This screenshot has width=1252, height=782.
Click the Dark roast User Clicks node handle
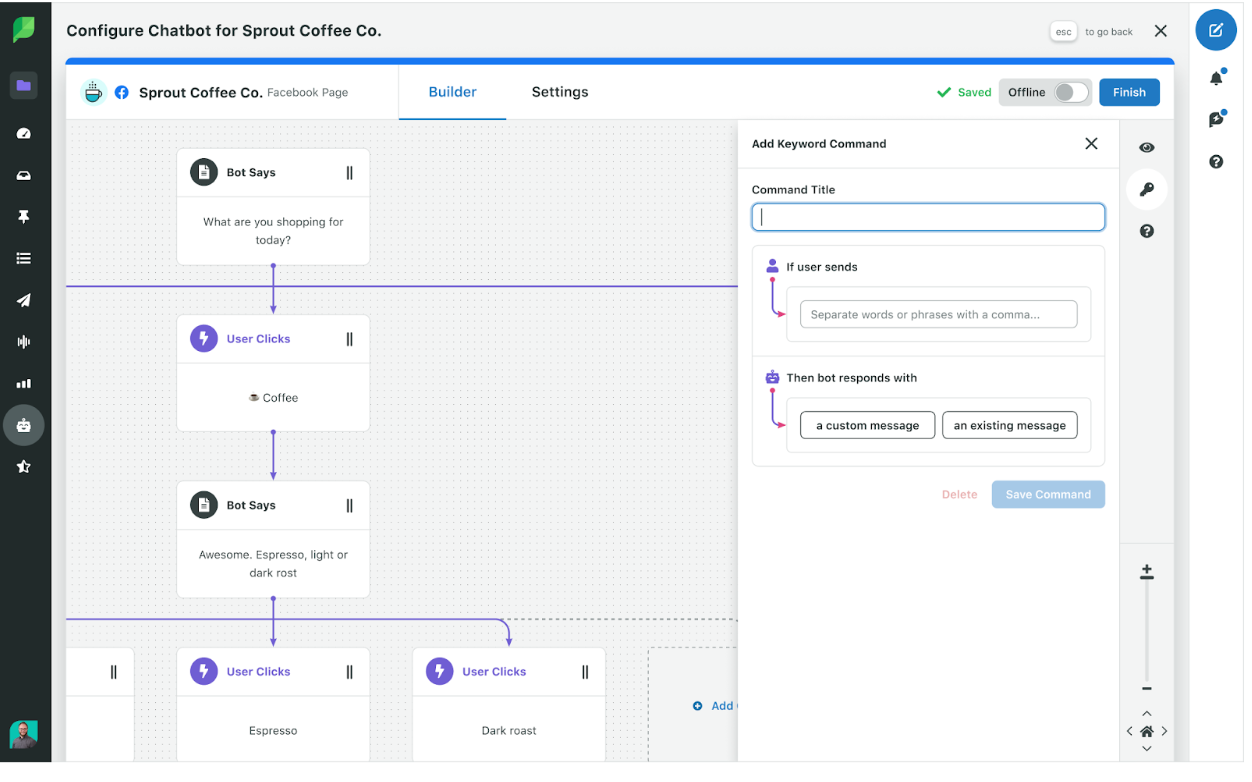tap(585, 672)
